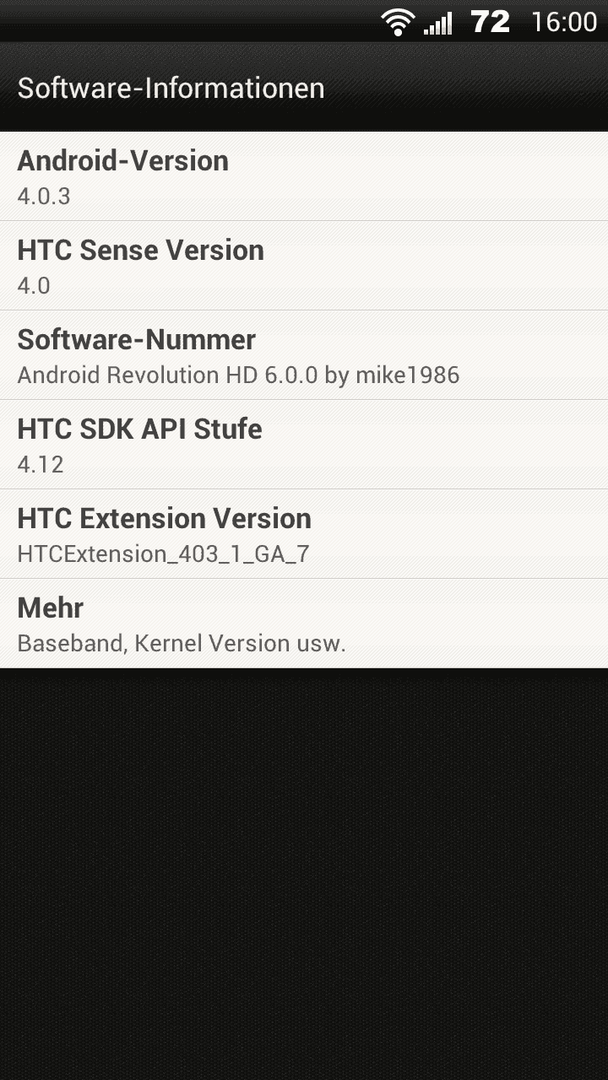Select the HTC Sense Version item
The image size is (608, 1080).
click(x=304, y=266)
